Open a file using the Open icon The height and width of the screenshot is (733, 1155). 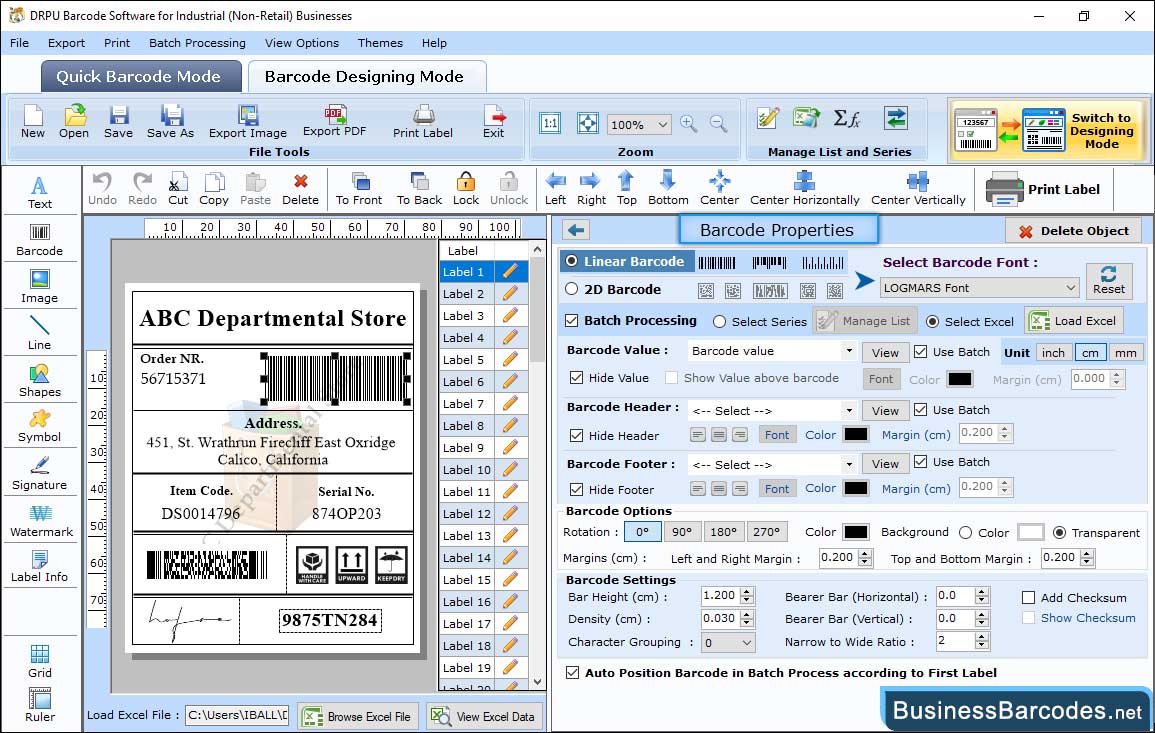coord(74,122)
